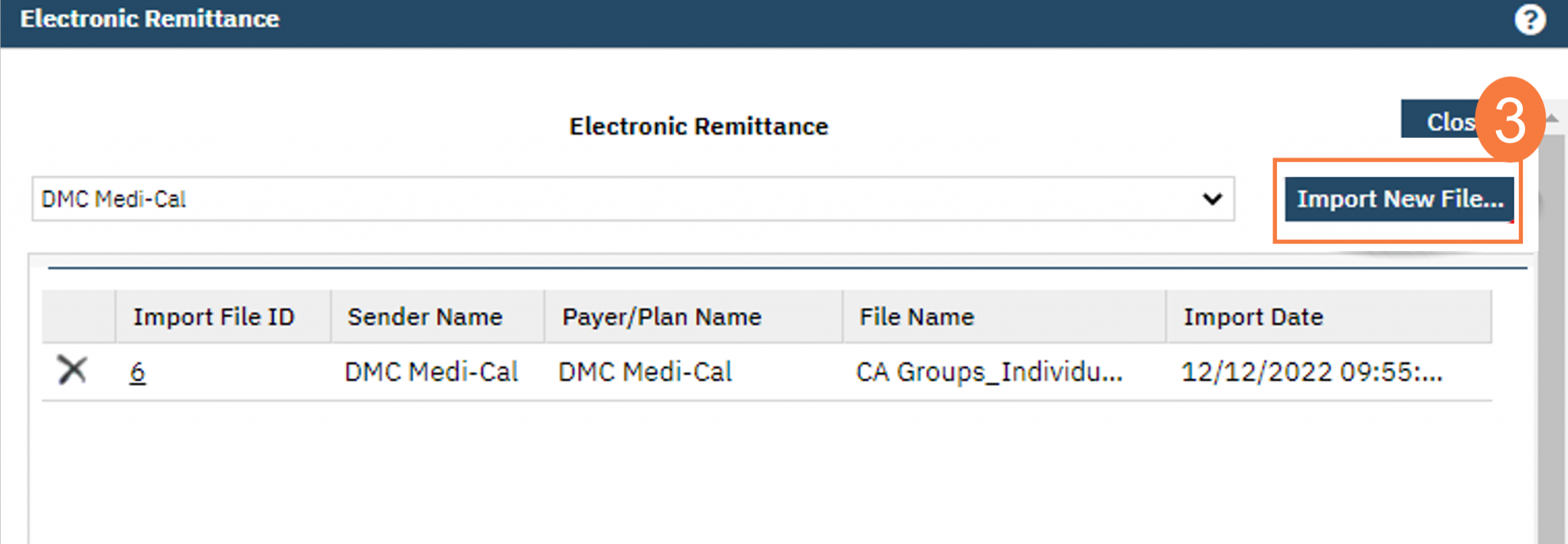Screen dimensions: 1568x544
Task: Click the File Name column header
Action: pos(916,317)
